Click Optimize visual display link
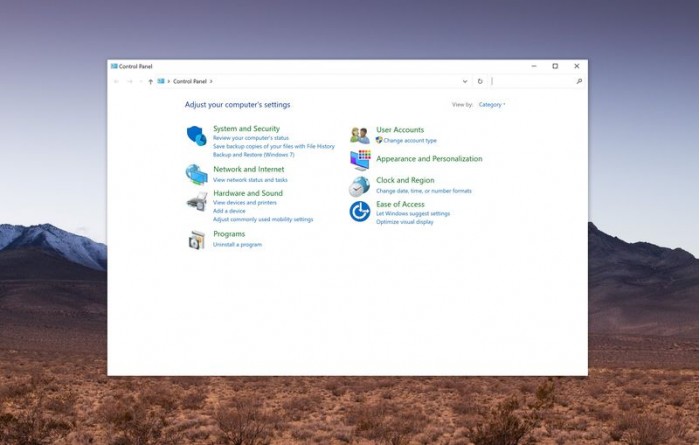Viewport: 700px width, 445px height. 404,222
